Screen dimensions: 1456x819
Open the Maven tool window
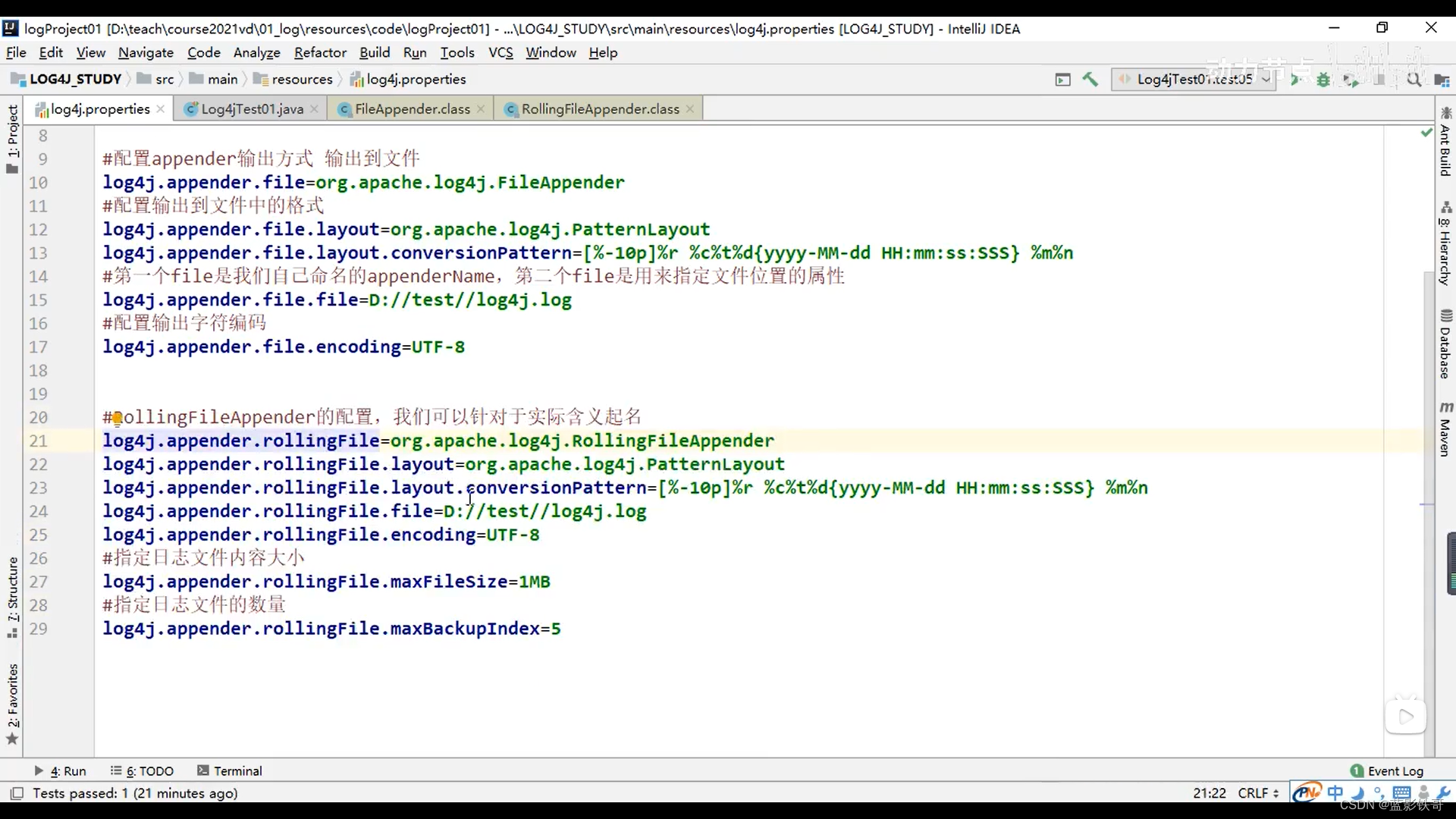click(1445, 429)
